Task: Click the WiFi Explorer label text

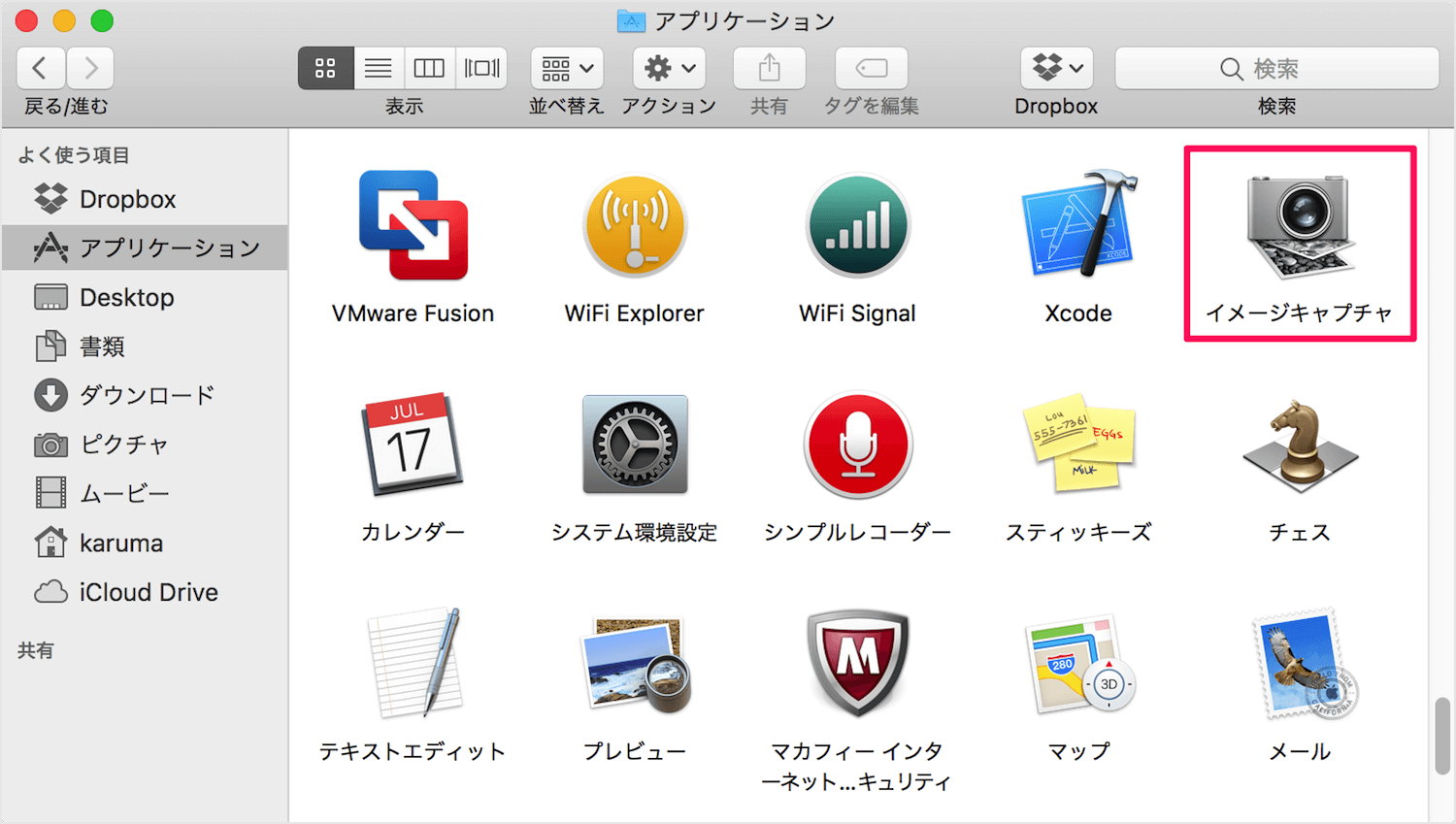Action: pyautogui.click(x=635, y=313)
